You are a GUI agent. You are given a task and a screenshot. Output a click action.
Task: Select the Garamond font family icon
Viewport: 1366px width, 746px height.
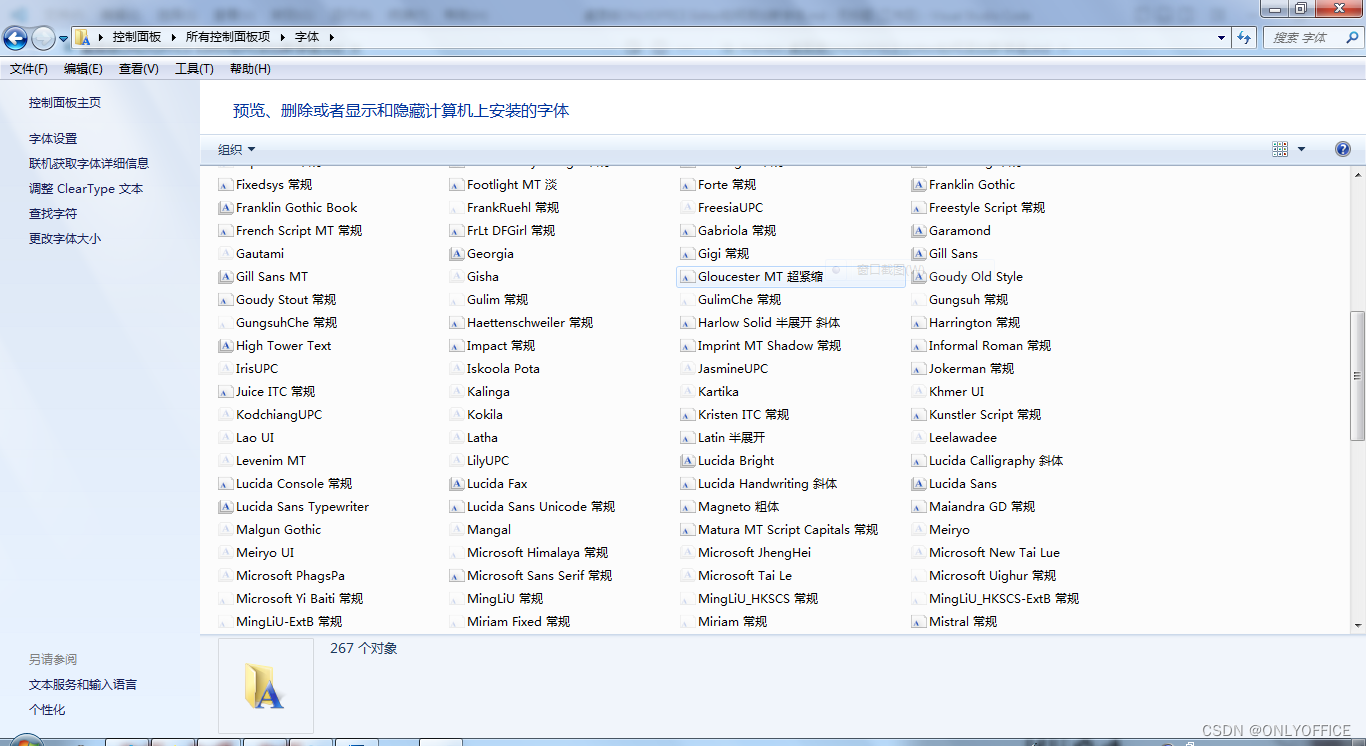tap(919, 231)
